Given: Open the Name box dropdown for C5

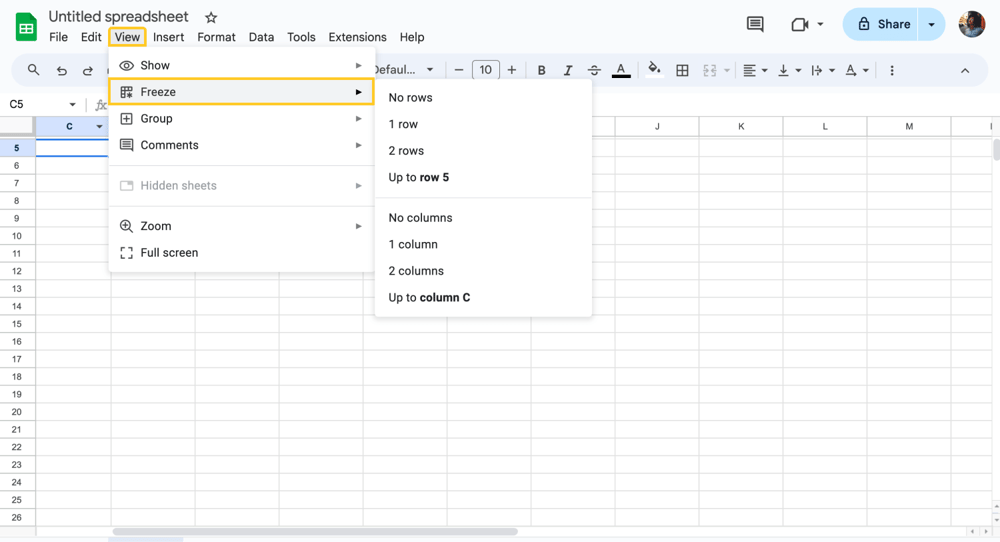Looking at the screenshot, I should point(72,104).
